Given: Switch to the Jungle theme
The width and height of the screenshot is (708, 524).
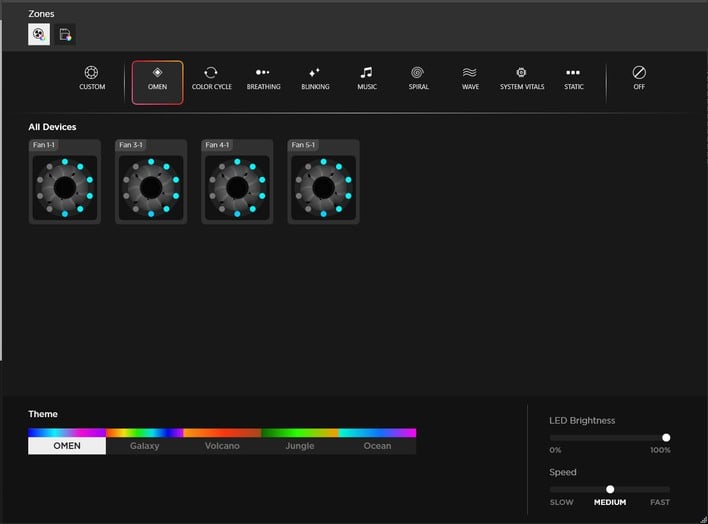Looking at the screenshot, I should click(x=300, y=446).
